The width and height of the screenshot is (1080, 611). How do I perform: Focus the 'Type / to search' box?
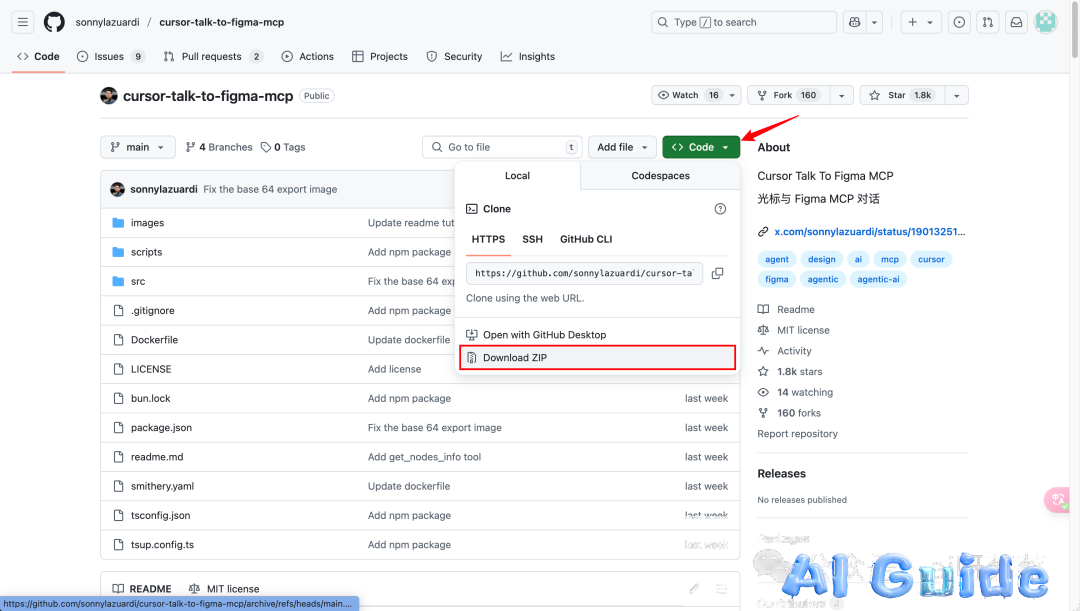(x=744, y=22)
